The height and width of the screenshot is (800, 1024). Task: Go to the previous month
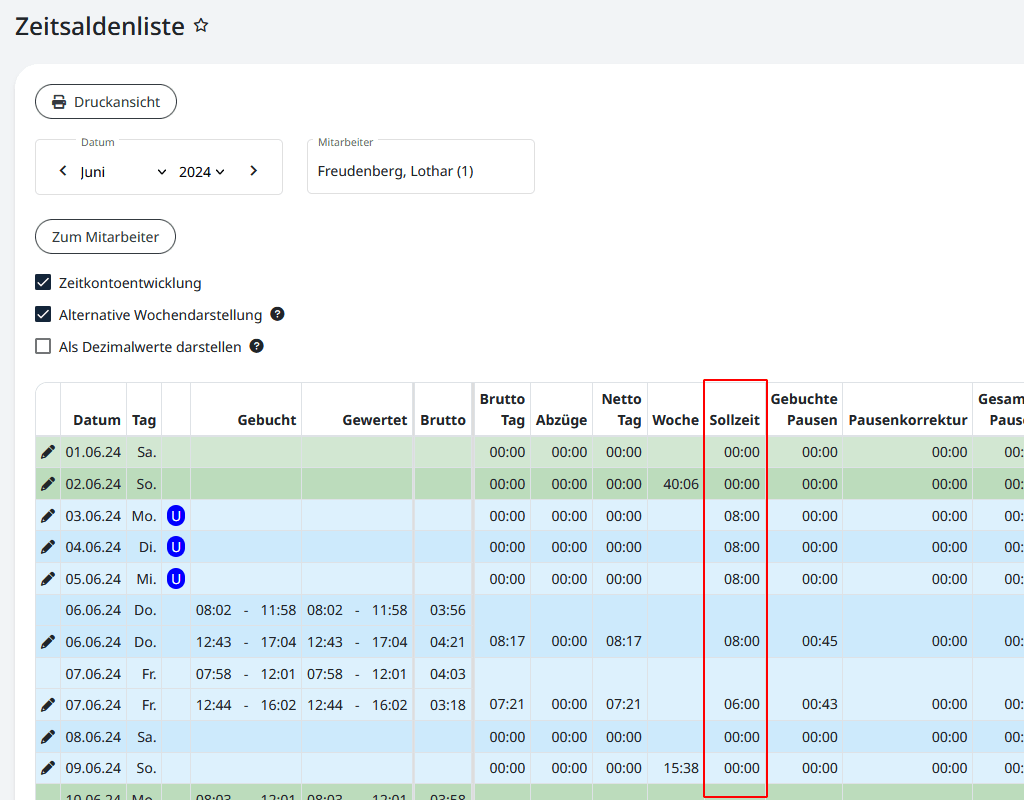pos(63,171)
